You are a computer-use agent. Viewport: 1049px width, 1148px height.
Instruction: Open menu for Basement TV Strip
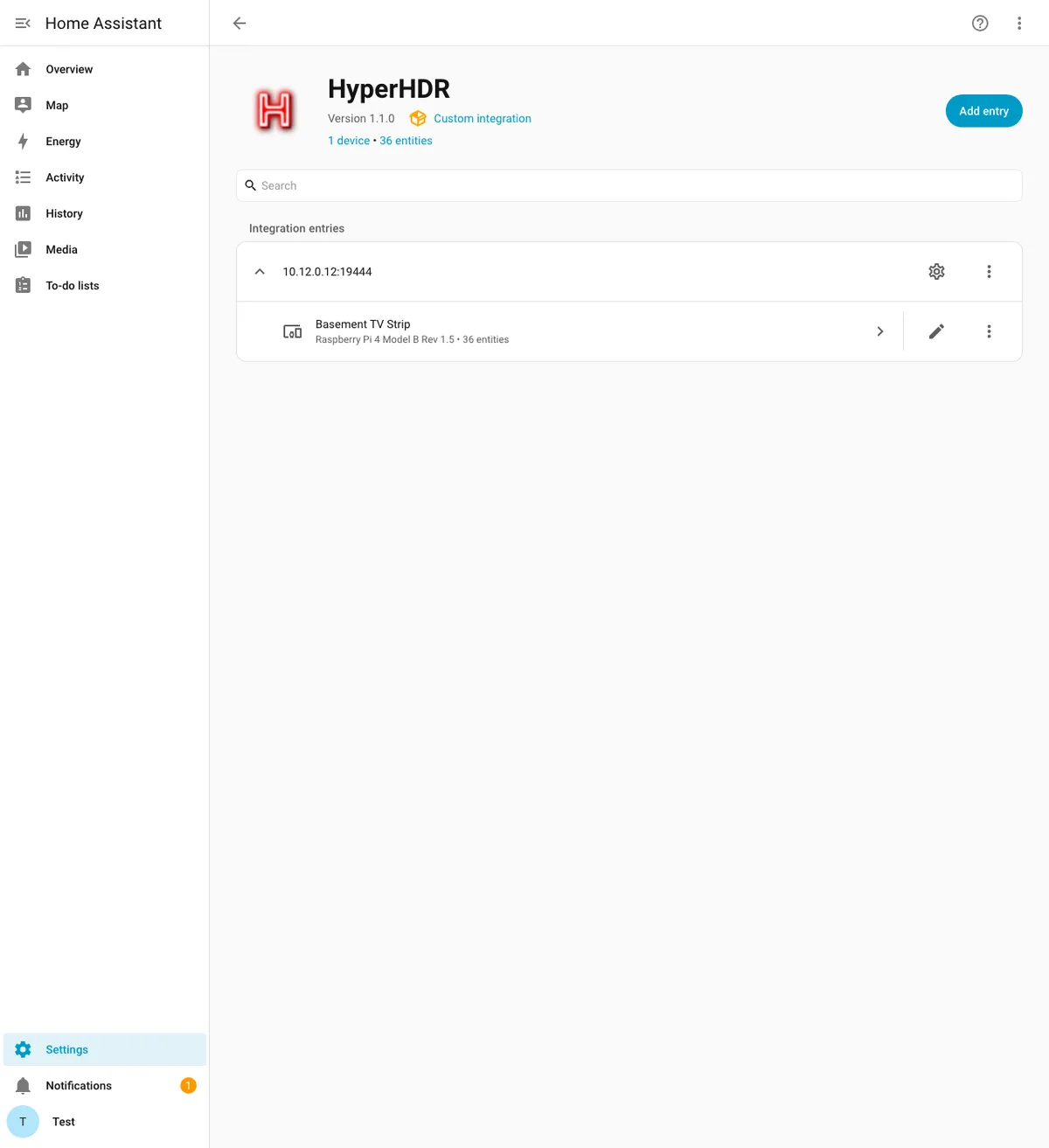989,331
